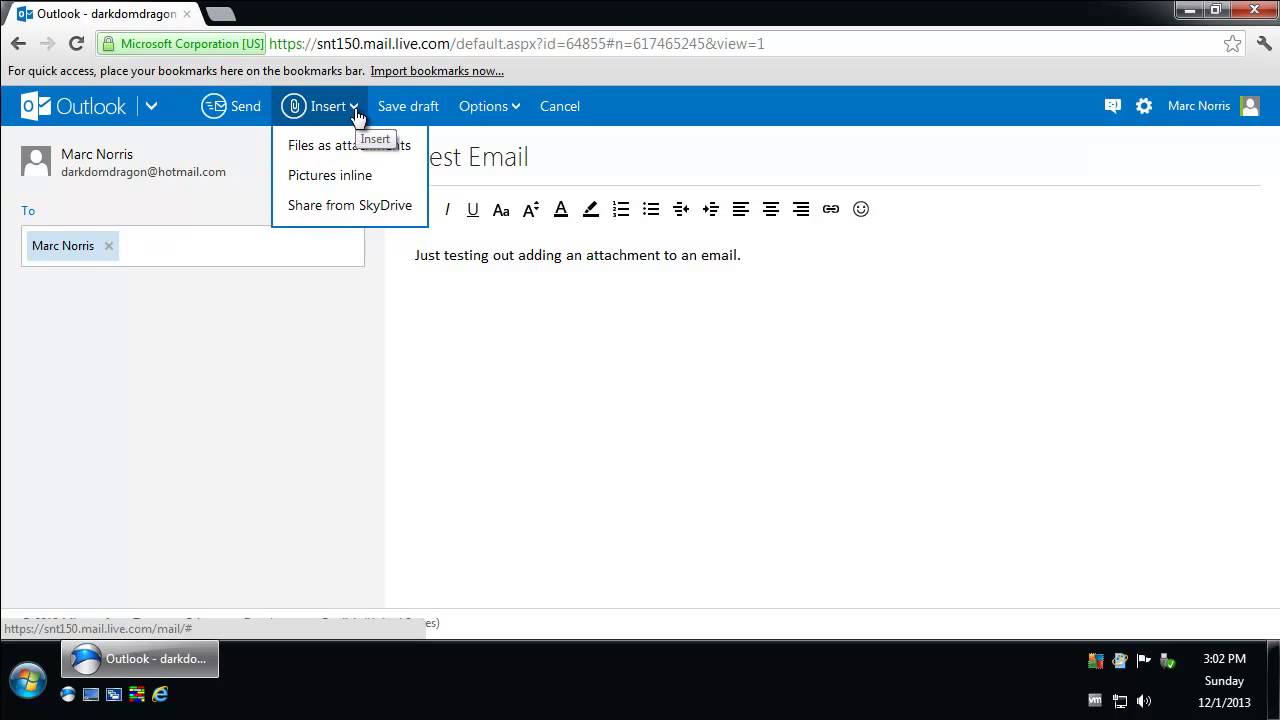Click the To label link

click(28, 210)
